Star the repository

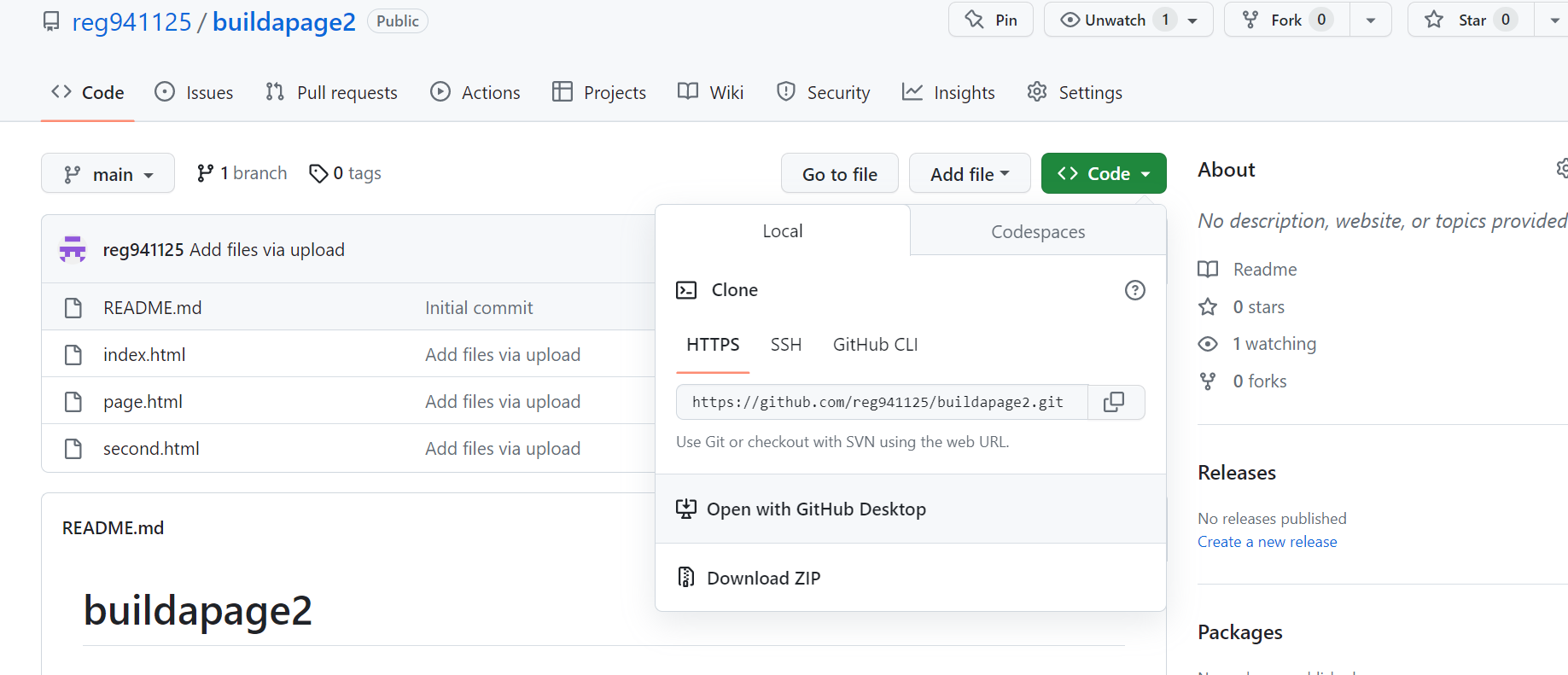[x=1471, y=20]
